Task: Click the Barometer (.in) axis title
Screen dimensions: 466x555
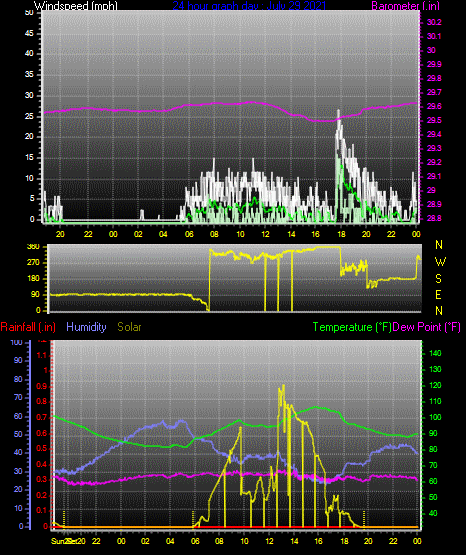Action: click(x=405, y=5)
